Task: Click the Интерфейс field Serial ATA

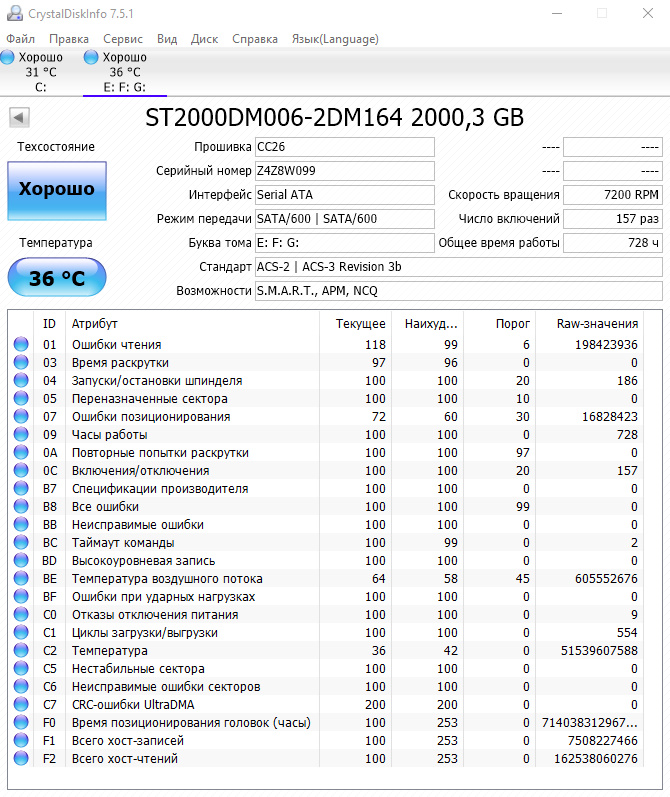Action: tap(345, 195)
